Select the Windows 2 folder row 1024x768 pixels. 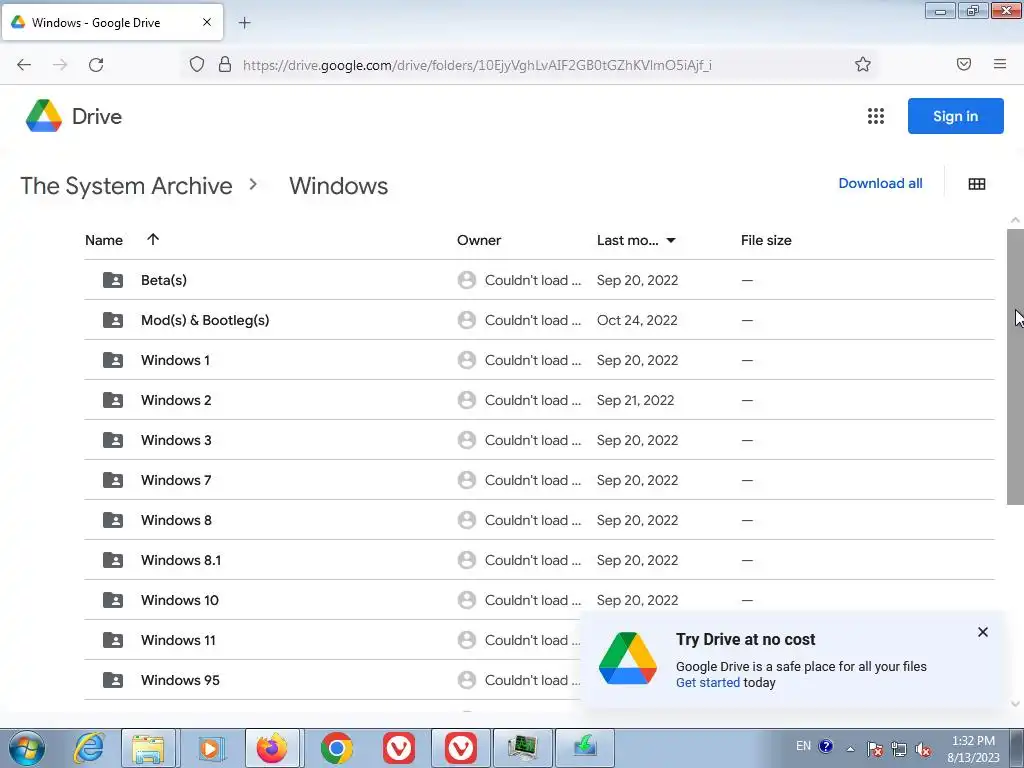click(539, 400)
